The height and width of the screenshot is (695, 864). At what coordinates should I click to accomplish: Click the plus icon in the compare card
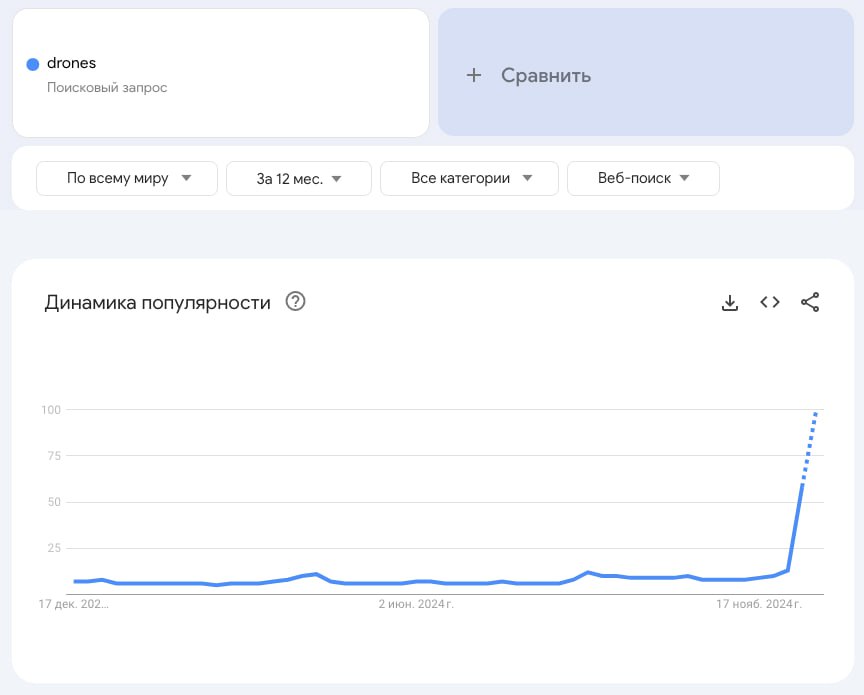[474, 76]
